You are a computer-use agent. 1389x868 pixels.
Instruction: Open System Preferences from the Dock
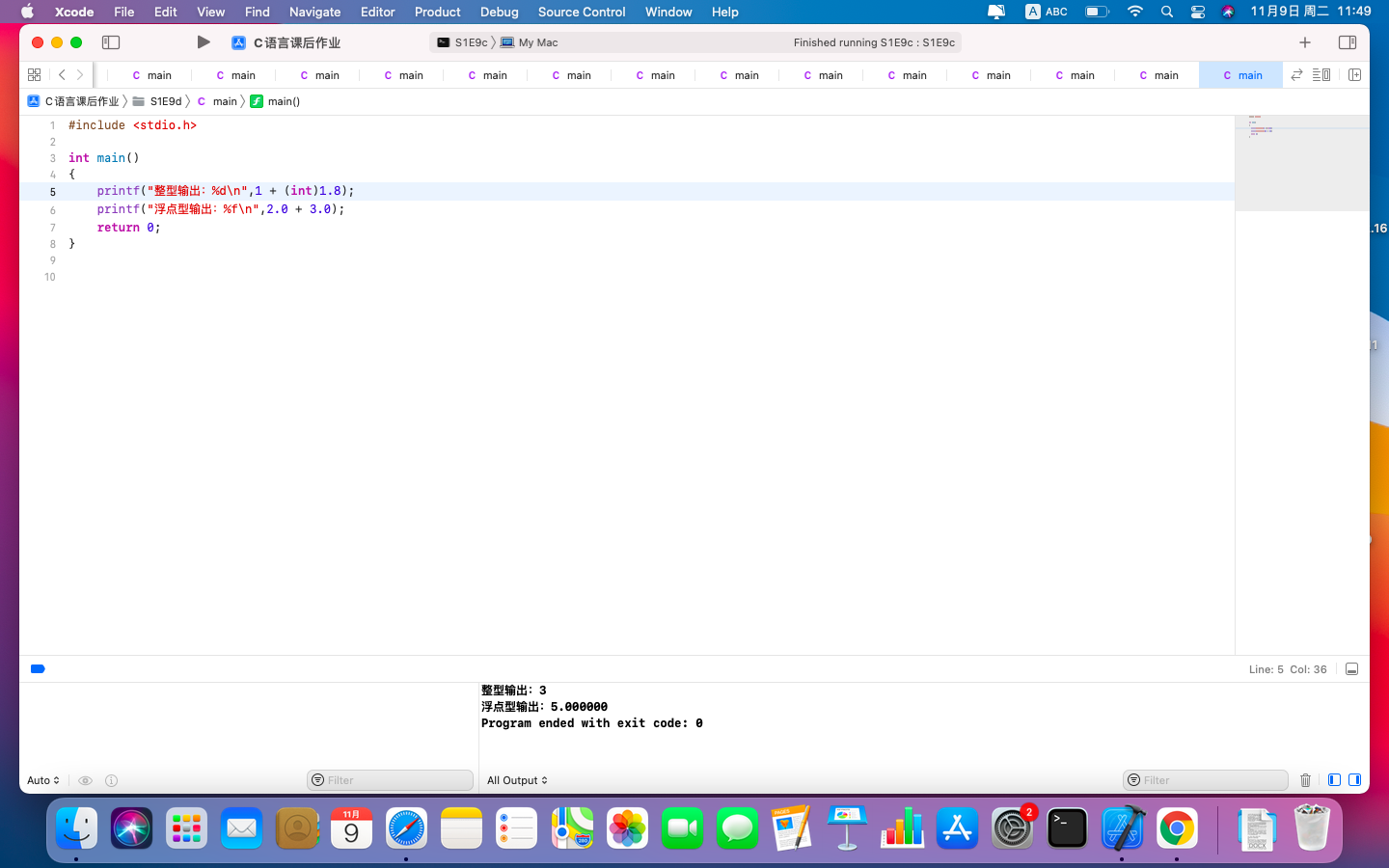point(1012,828)
